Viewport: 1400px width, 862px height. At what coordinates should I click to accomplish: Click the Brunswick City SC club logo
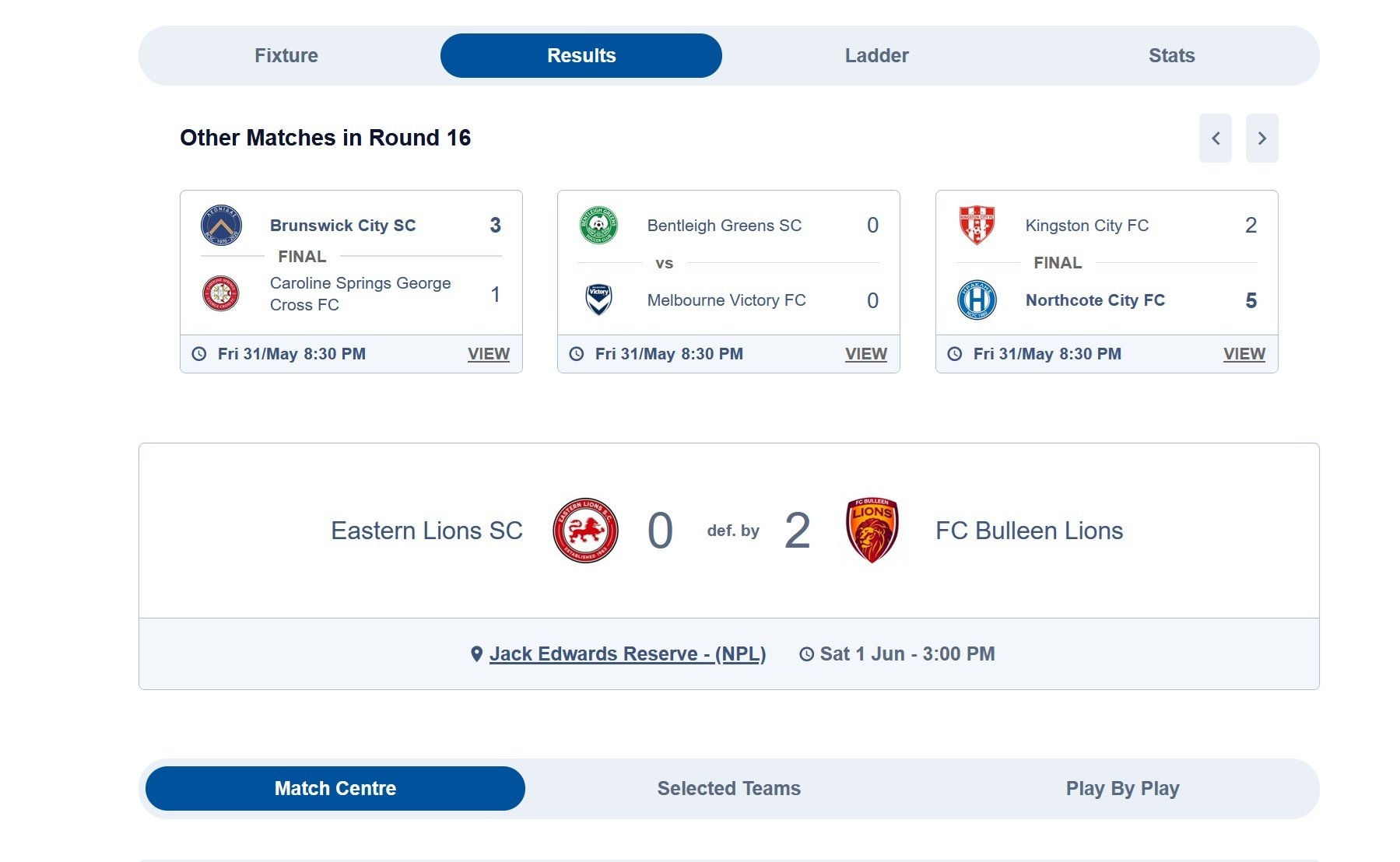tap(221, 226)
